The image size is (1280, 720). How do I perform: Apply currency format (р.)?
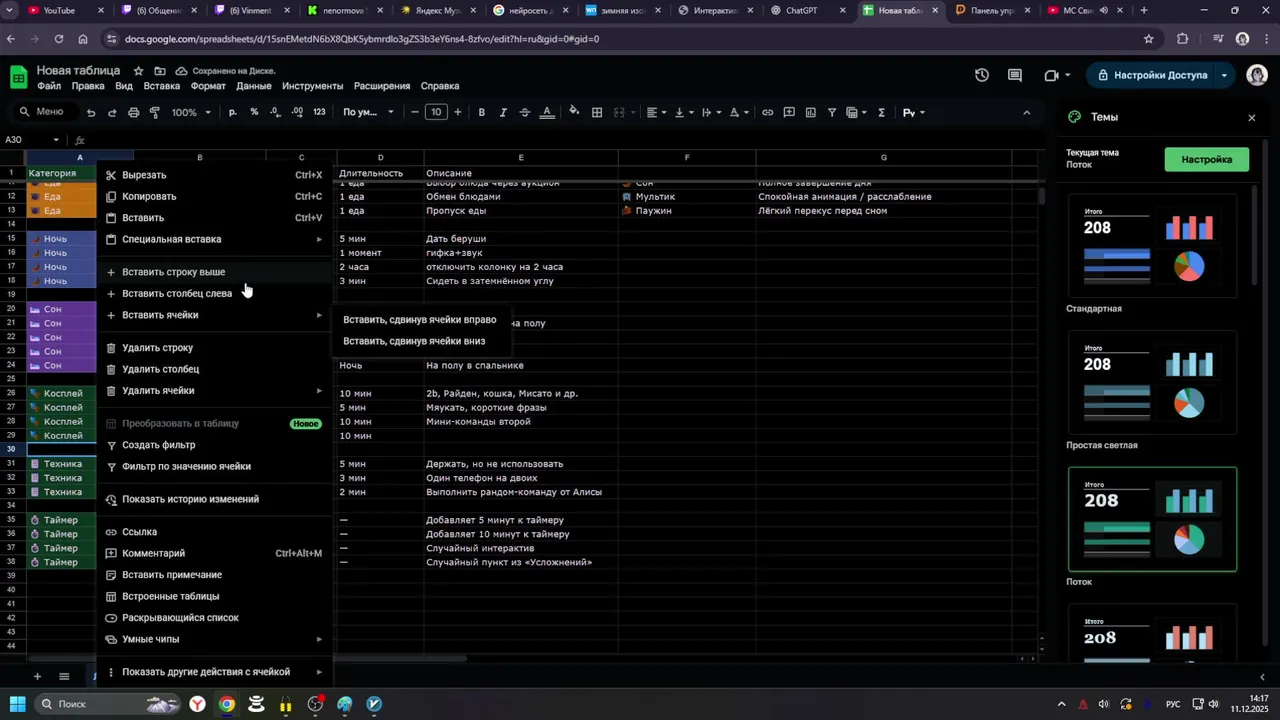pos(233,112)
